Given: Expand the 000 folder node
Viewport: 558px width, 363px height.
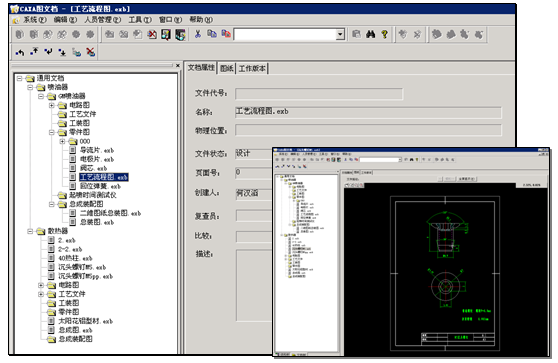Looking at the screenshot, I should tap(62, 141).
